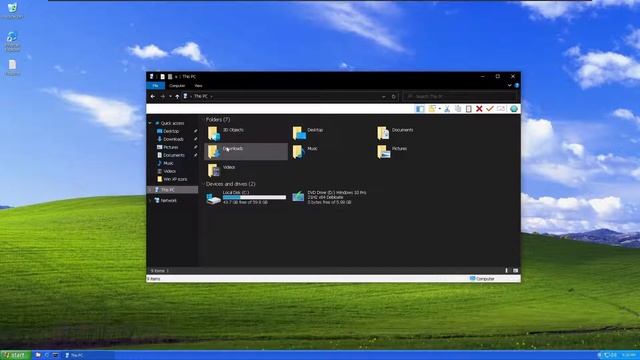
Task: Click the This PC taskbar button
Action: [x=89, y=355]
